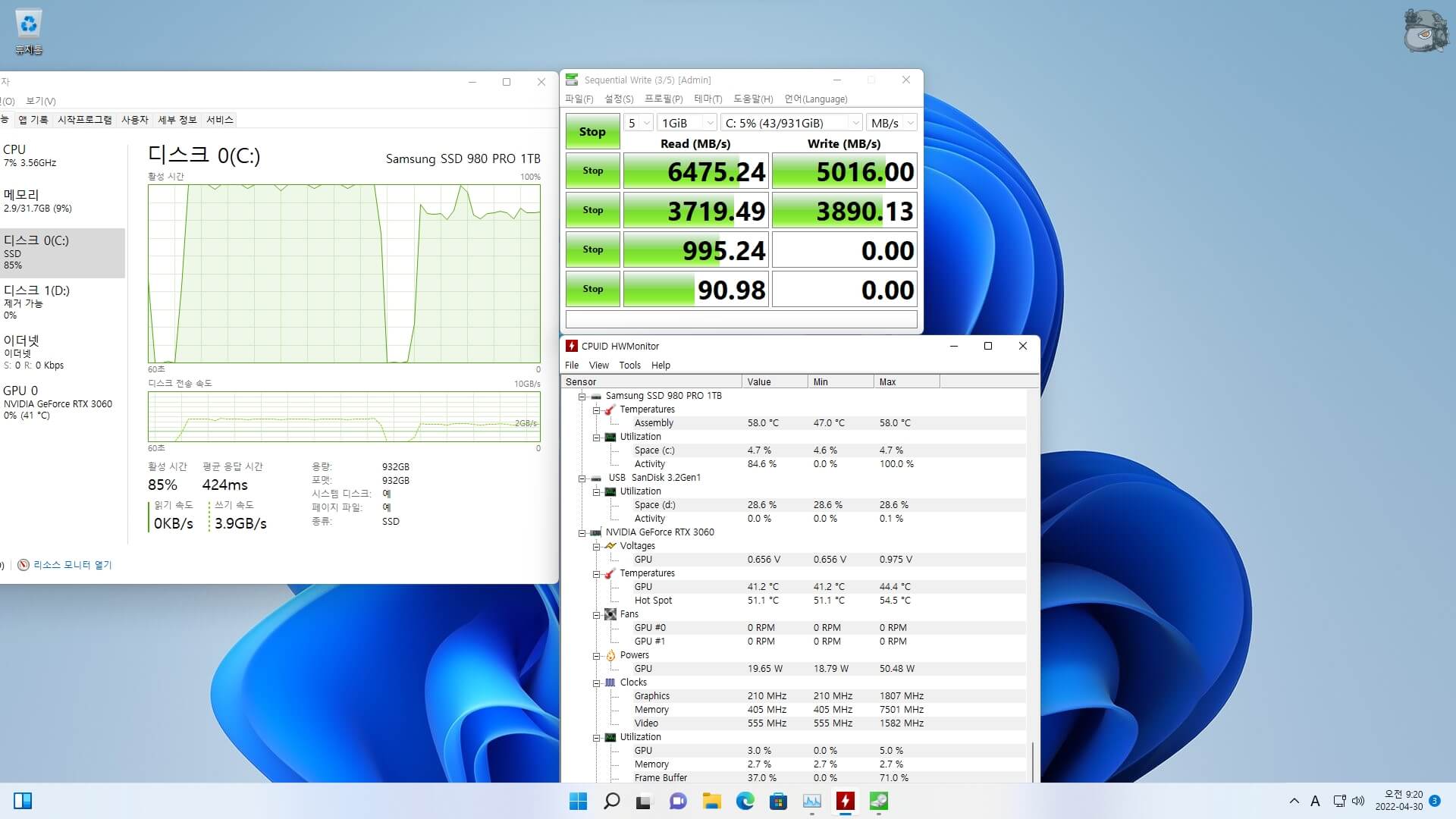Viewport: 1456px width, 819px height.
Task: Open the test count dropdown showing 5
Action: point(638,123)
